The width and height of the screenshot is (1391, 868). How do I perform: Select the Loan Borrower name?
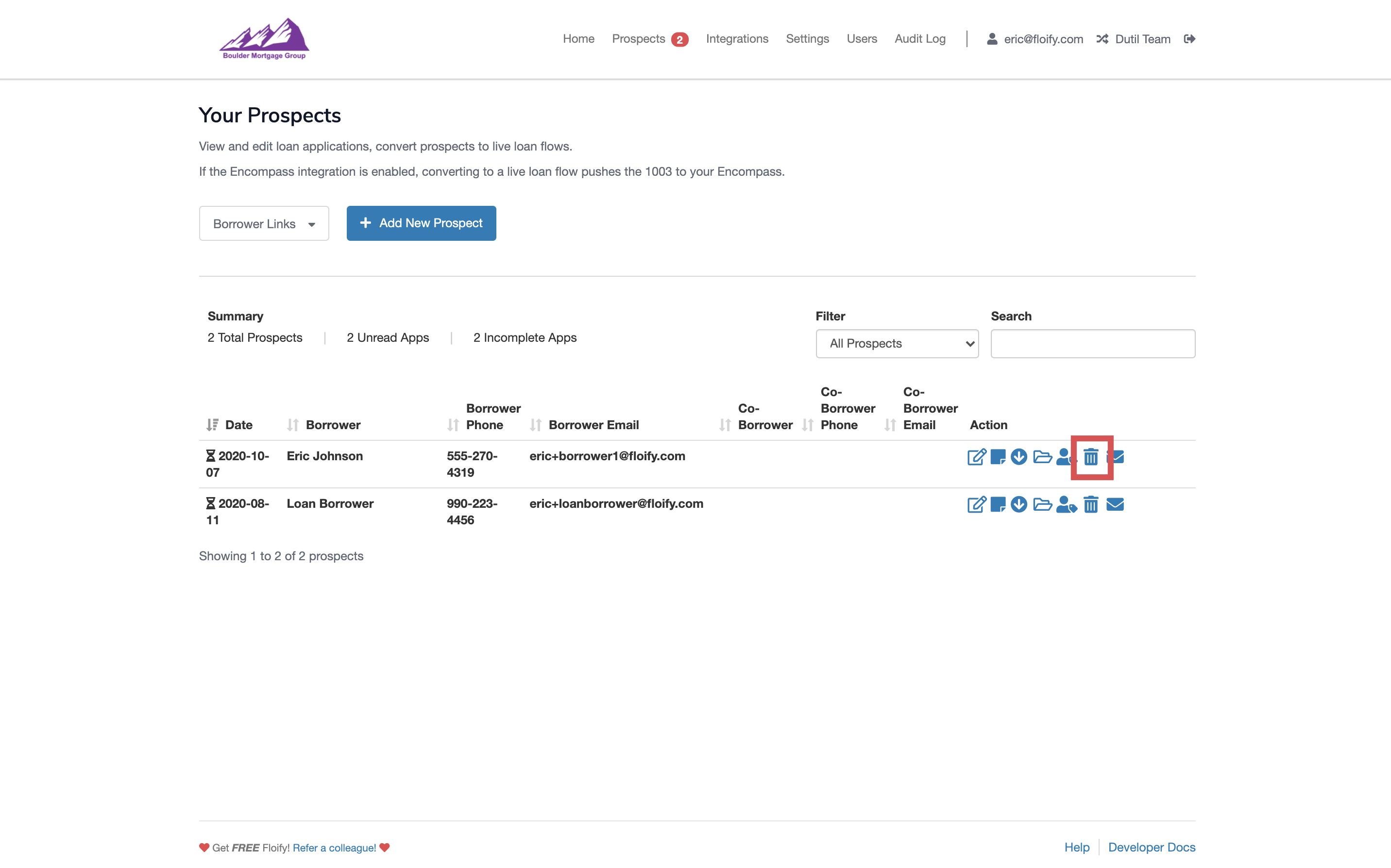pos(330,503)
